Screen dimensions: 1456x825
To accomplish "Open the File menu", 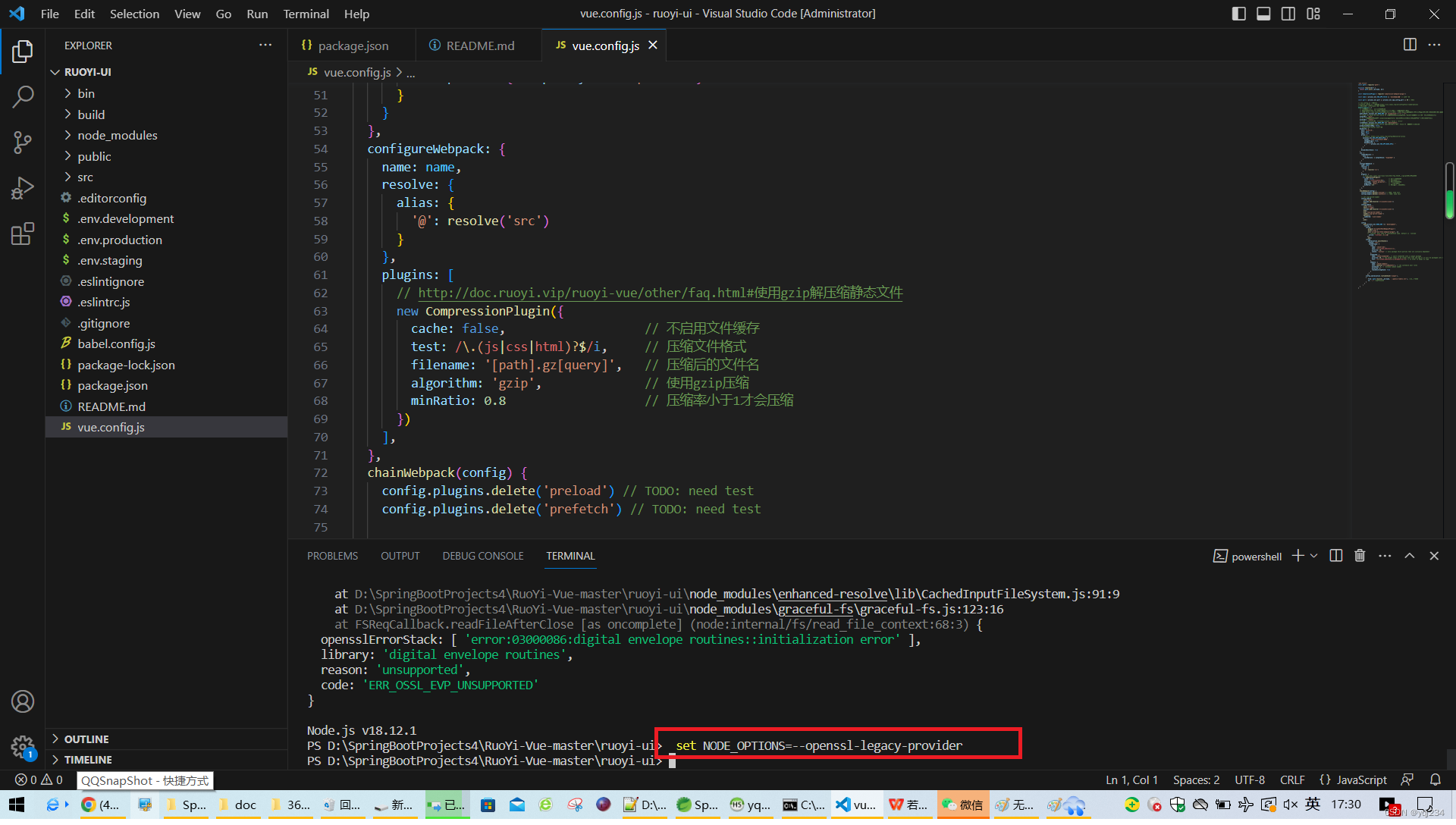I will [x=50, y=14].
